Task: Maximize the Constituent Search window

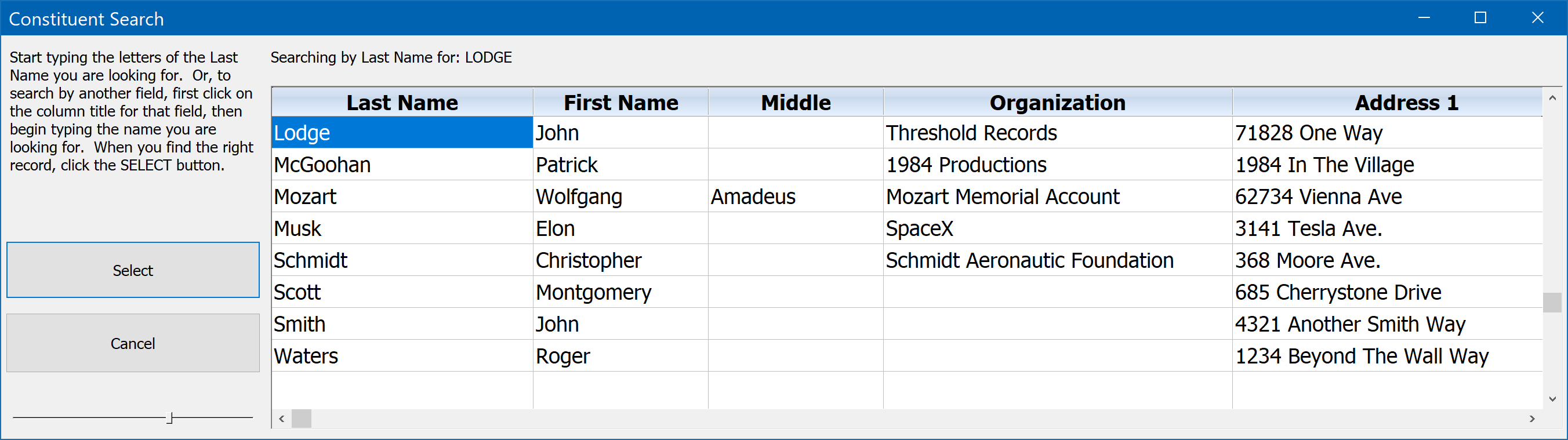Action: coord(1480,17)
